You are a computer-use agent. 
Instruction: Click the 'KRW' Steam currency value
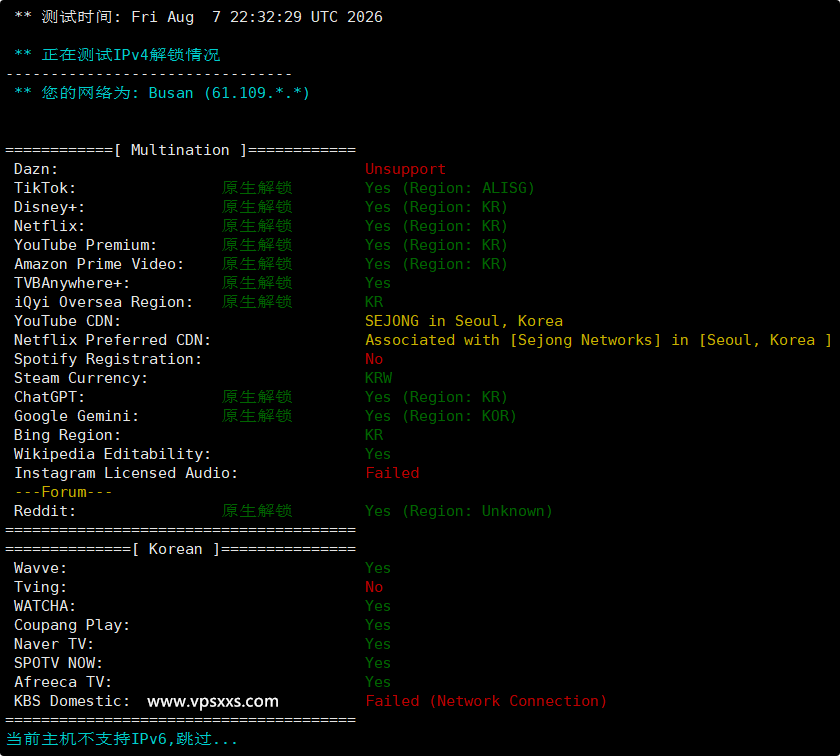pos(378,378)
